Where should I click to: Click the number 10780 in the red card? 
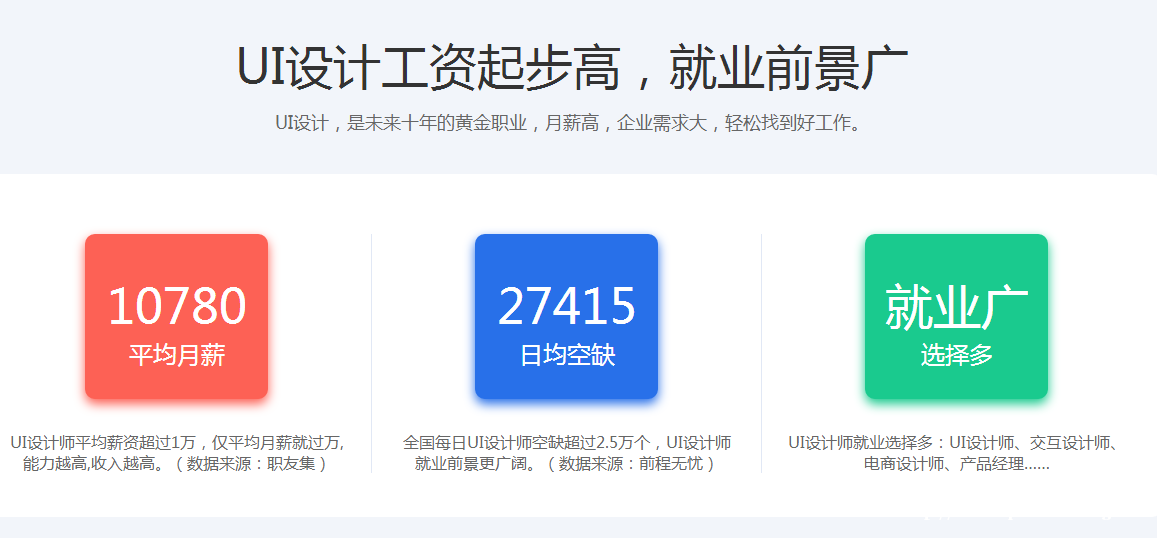(x=177, y=306)
